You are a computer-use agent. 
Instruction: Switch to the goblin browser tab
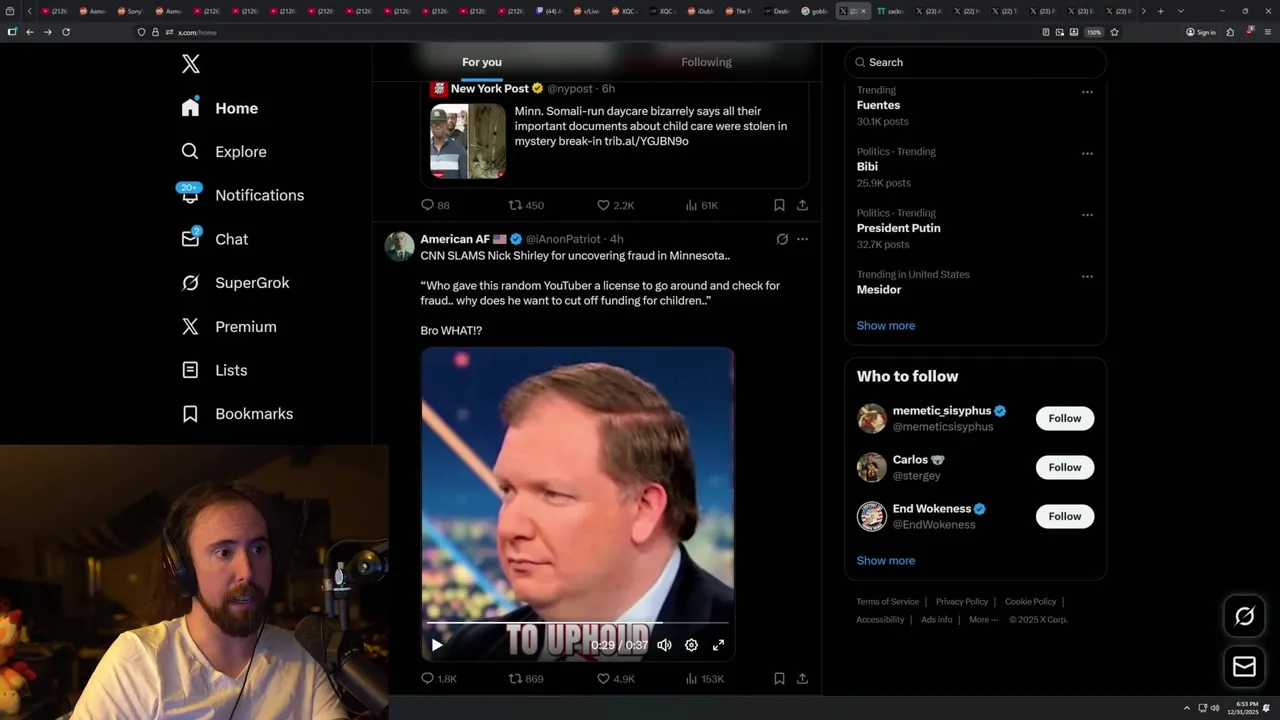tap(815, 11)
